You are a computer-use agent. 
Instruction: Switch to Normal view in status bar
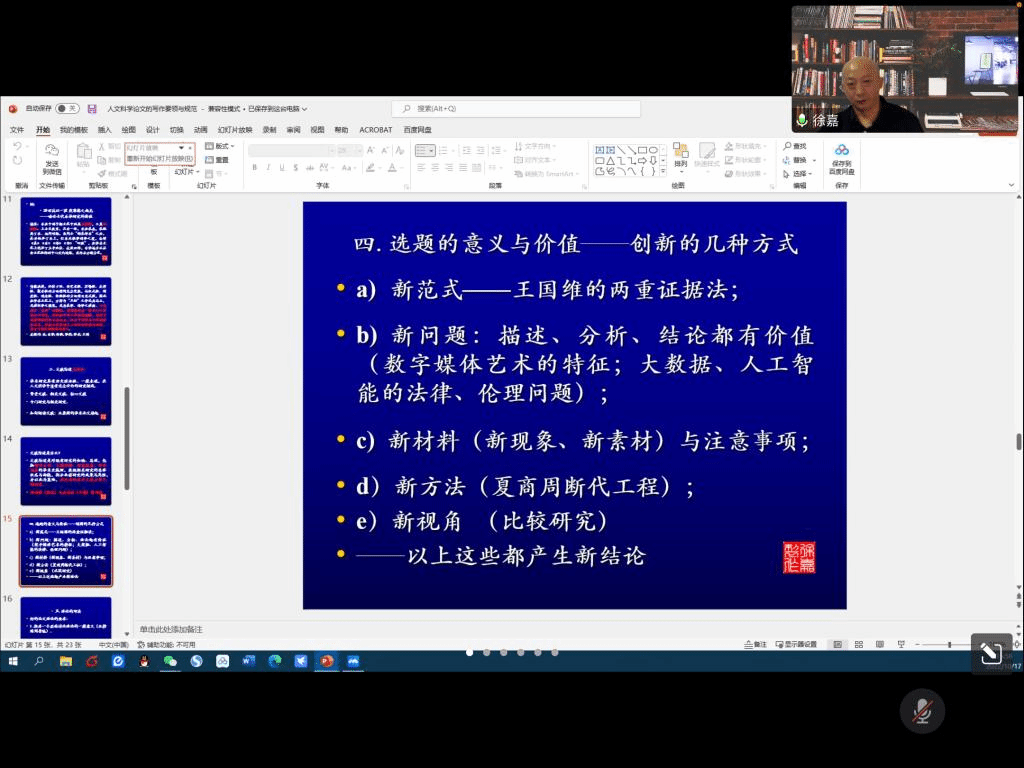837,644
